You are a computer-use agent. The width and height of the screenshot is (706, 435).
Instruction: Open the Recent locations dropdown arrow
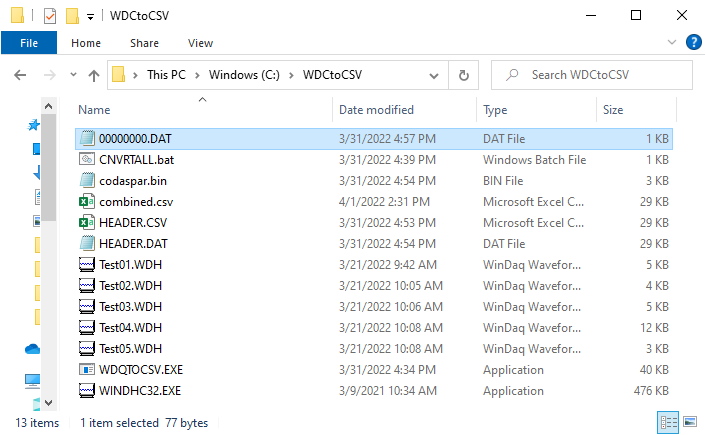point(73,75)
